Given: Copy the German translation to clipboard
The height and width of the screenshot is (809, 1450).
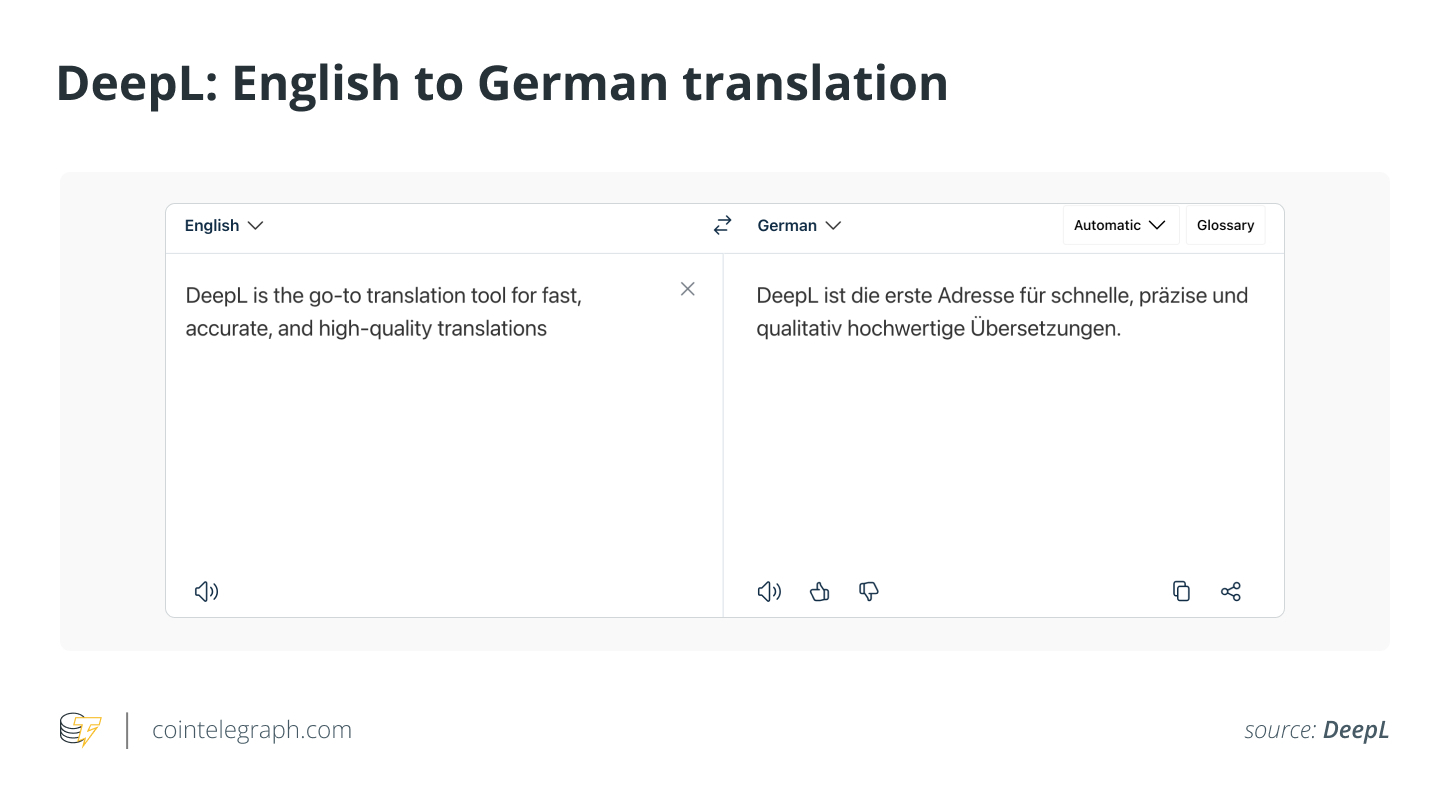Looking at the screenshot, I should pyautogui.click(x=1181, y=591).
